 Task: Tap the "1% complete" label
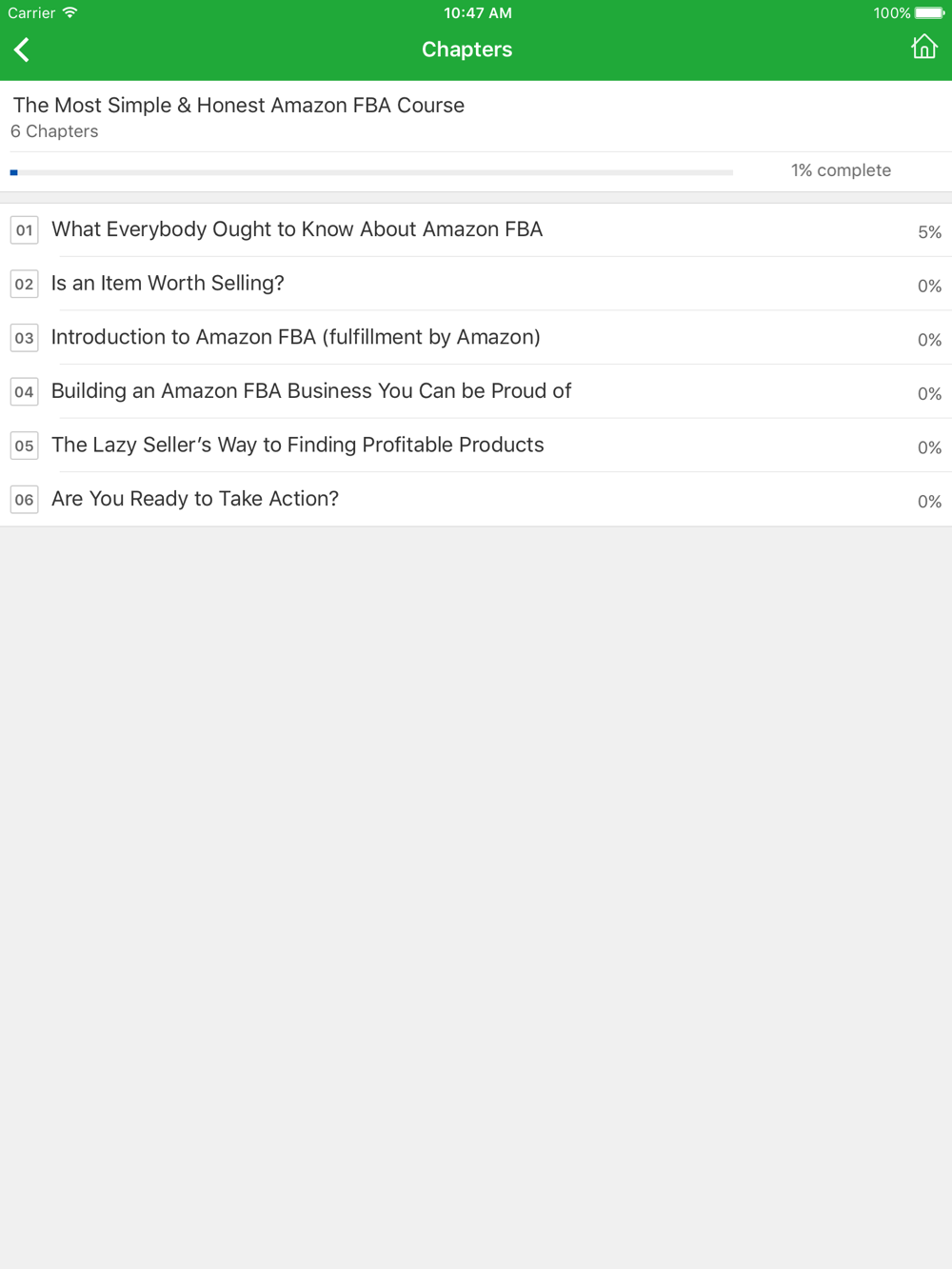click(841, 170)
